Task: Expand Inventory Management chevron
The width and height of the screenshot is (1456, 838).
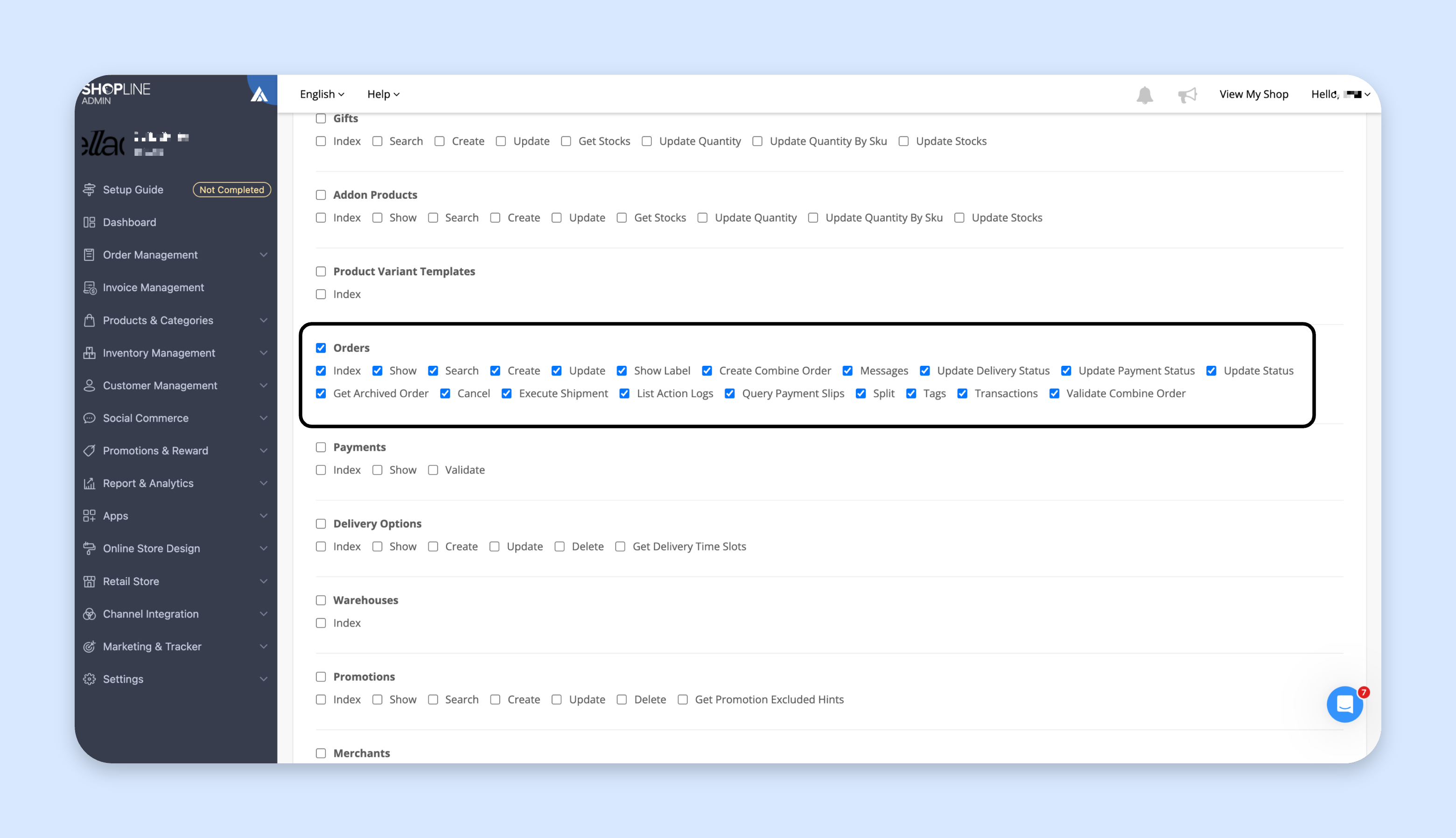Action: tap(264, 353)
